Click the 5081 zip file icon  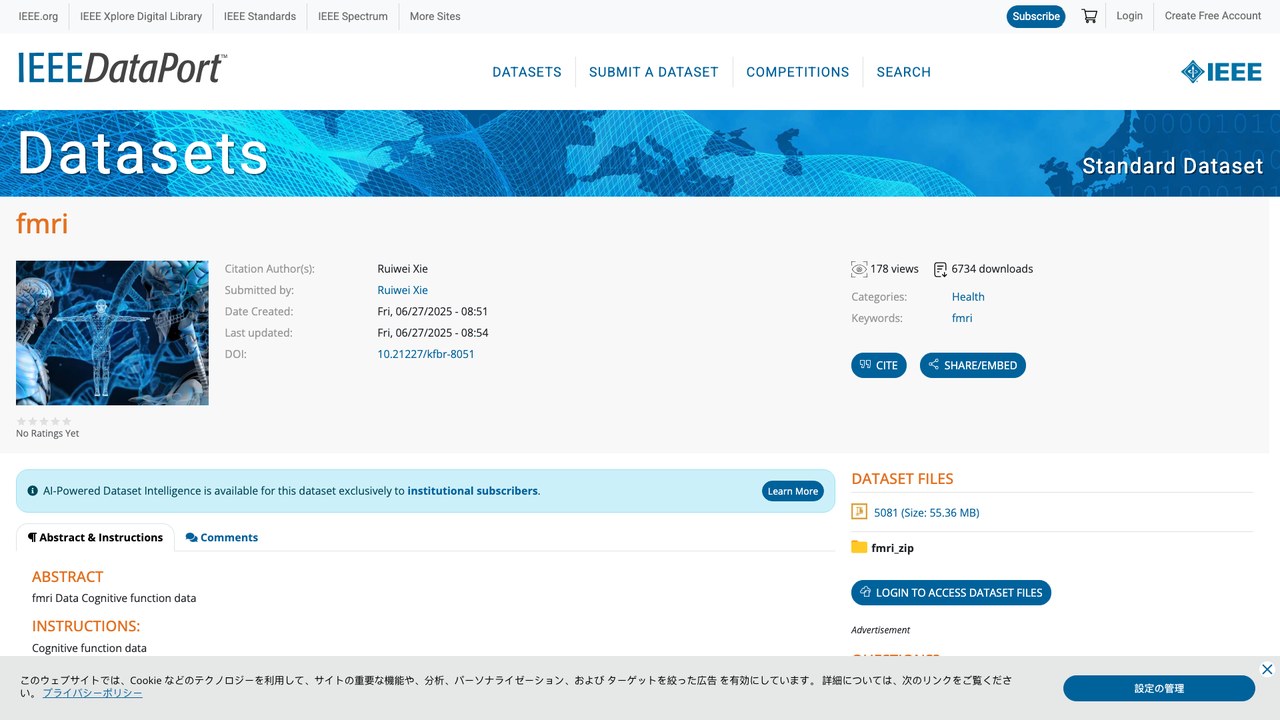pyautogui.click(x=859, y=512)
